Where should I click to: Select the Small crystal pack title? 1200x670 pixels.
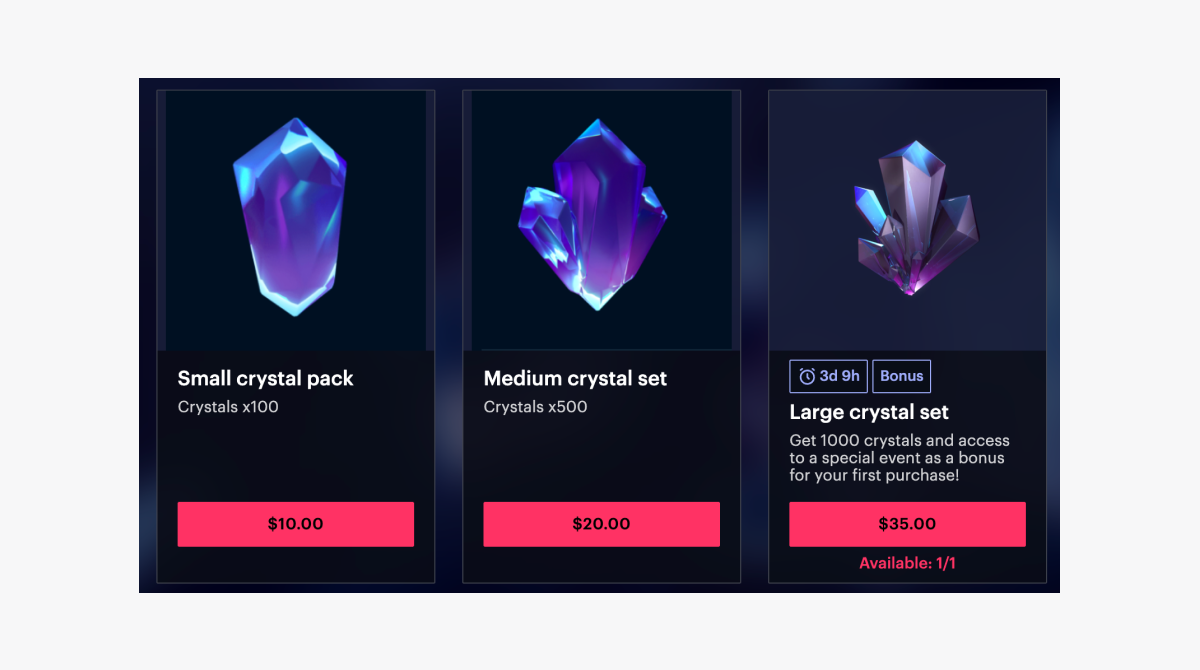(x=265, y=378)
